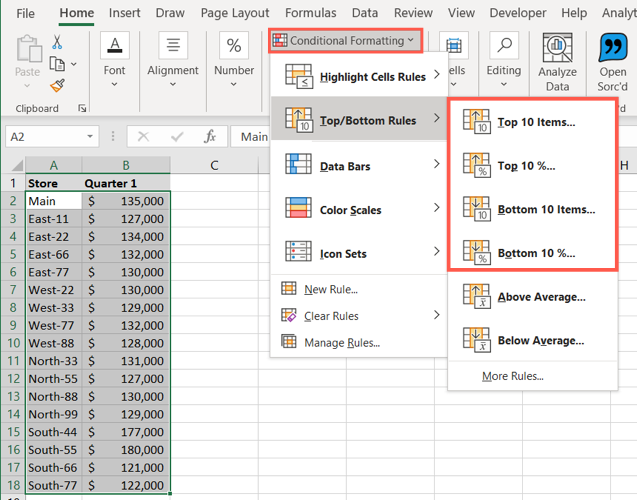637x500 pixels.
Task: Open the Conditional Formatting dropdown
Action: [x=346, y=41]
